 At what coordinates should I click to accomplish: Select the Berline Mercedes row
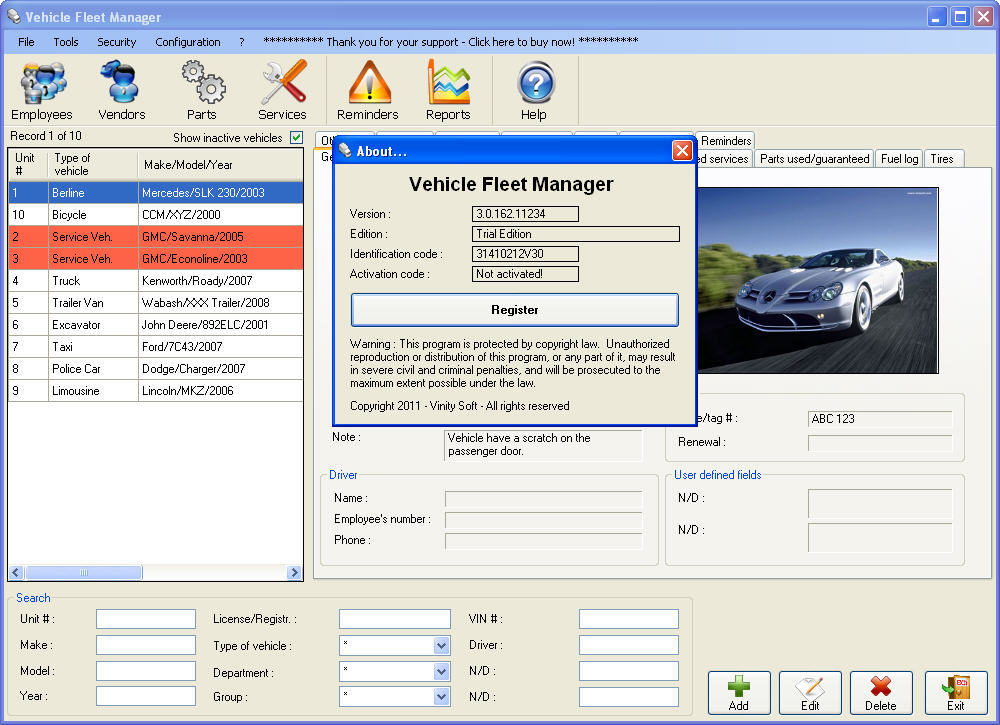[150, 190]
